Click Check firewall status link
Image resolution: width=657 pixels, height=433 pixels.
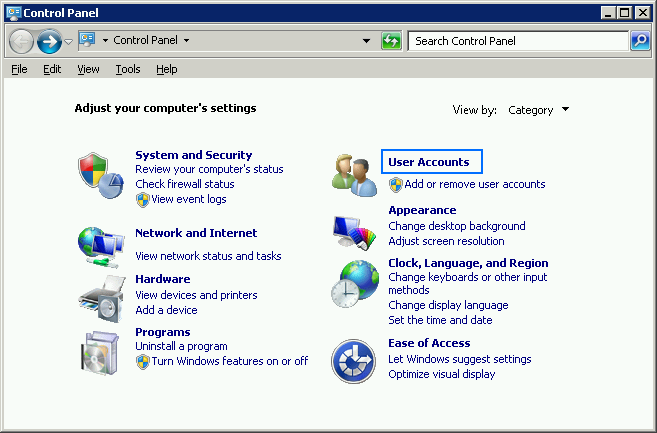click(x=185, y=184)
